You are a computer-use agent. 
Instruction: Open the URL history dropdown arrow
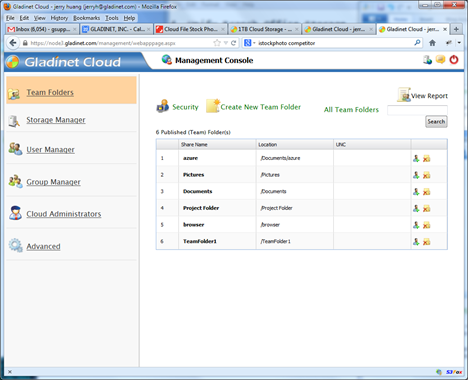coord(226,43)
